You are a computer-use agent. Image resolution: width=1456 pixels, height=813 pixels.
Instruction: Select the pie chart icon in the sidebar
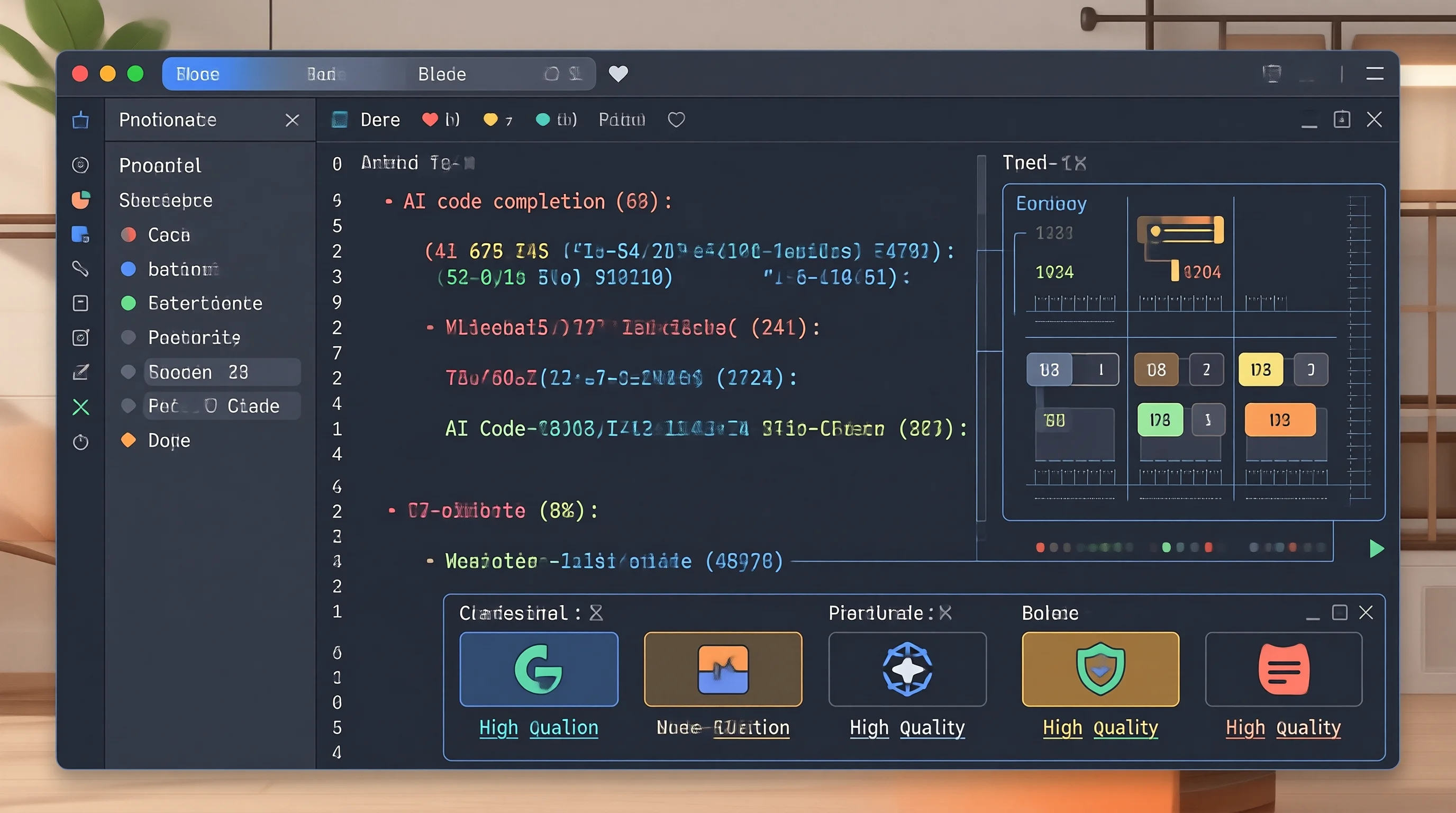click(x=80, y=200)
